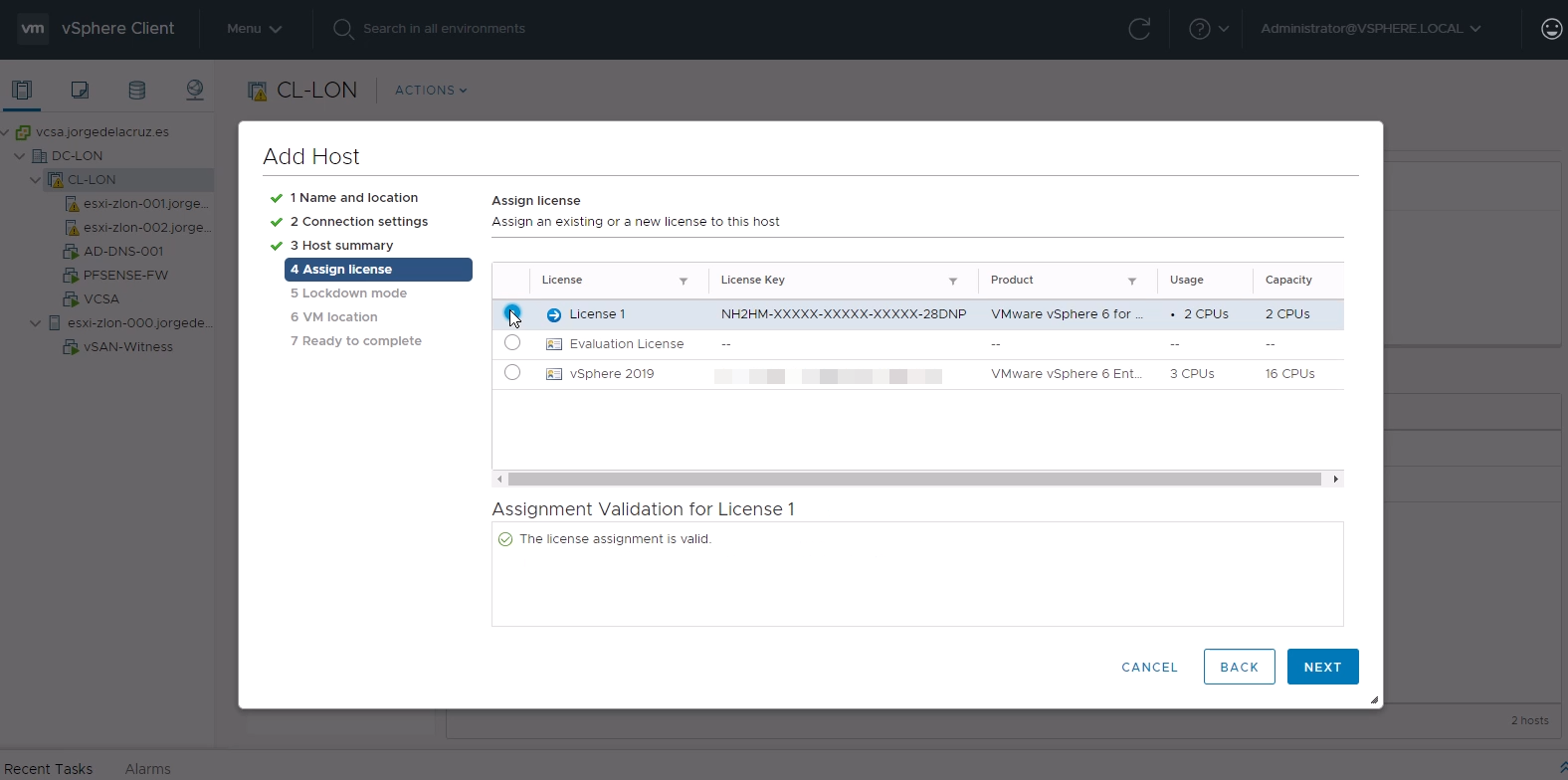This screenshot has height=780, width=1568.
Task: Open the Administrator@VSPHERE.LOCAL user menu
Action: coord(1370,29)
